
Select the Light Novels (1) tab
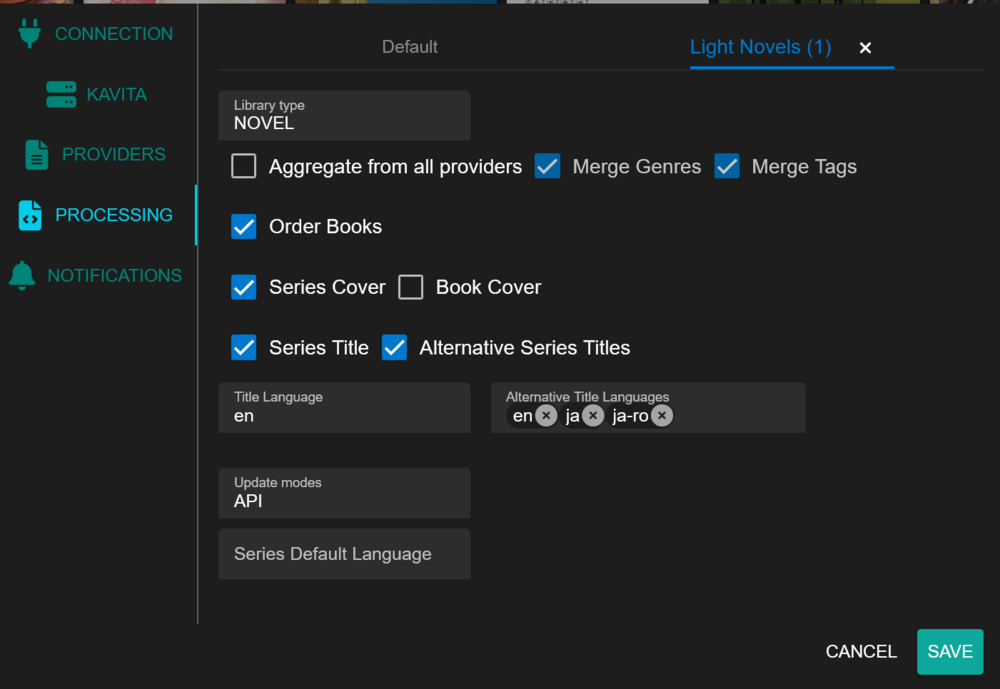761,47
